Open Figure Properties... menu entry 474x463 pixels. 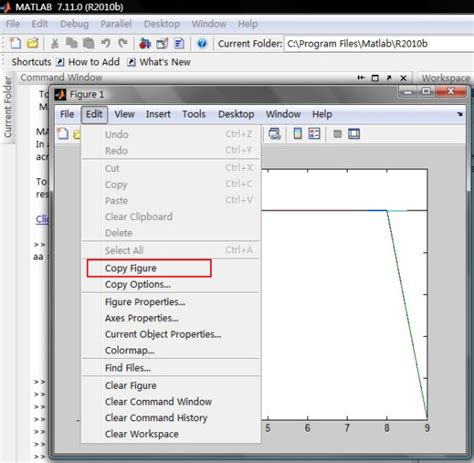click(x=171, y=302)
